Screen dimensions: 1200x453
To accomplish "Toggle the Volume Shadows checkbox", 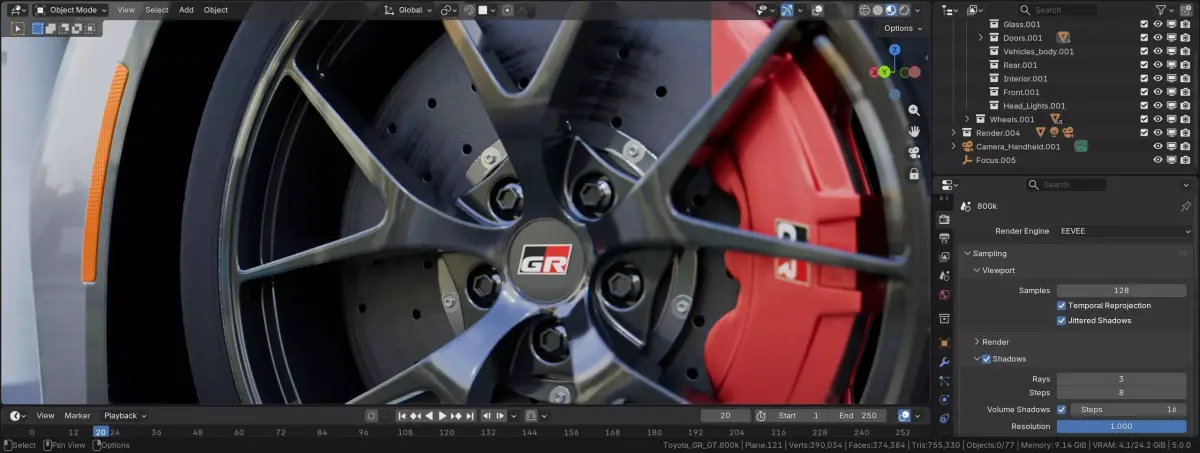I will 1062,409.
